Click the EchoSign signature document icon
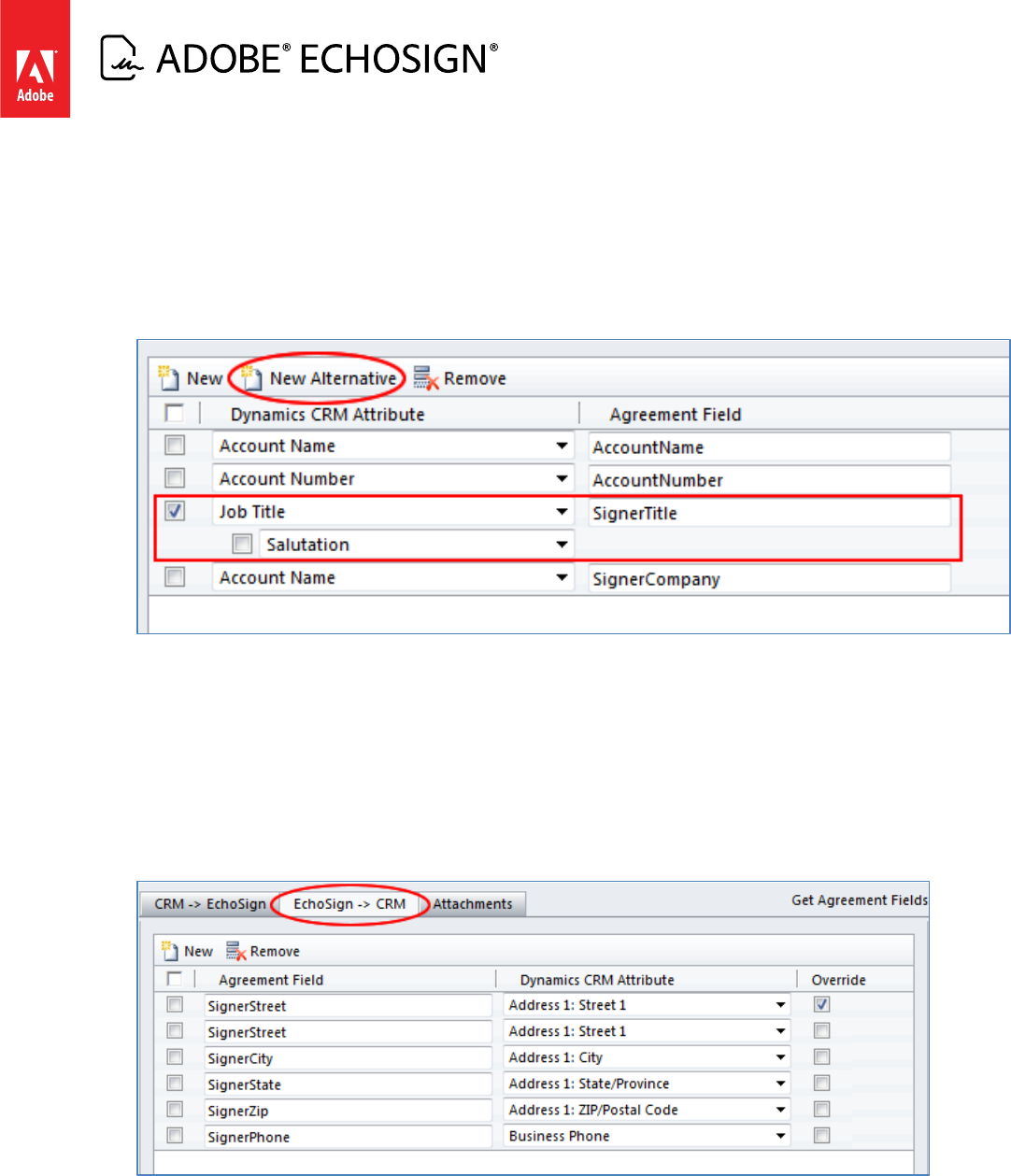 [122, 58]
